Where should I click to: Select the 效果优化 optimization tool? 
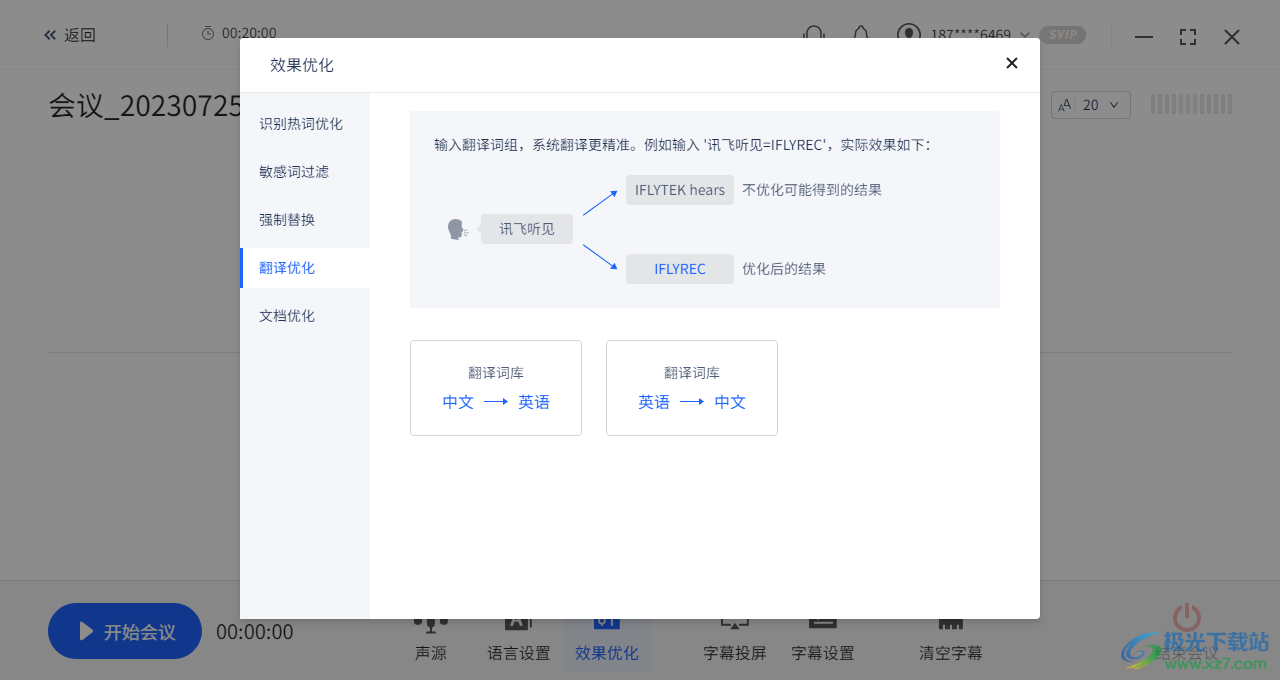click(606, 640)
